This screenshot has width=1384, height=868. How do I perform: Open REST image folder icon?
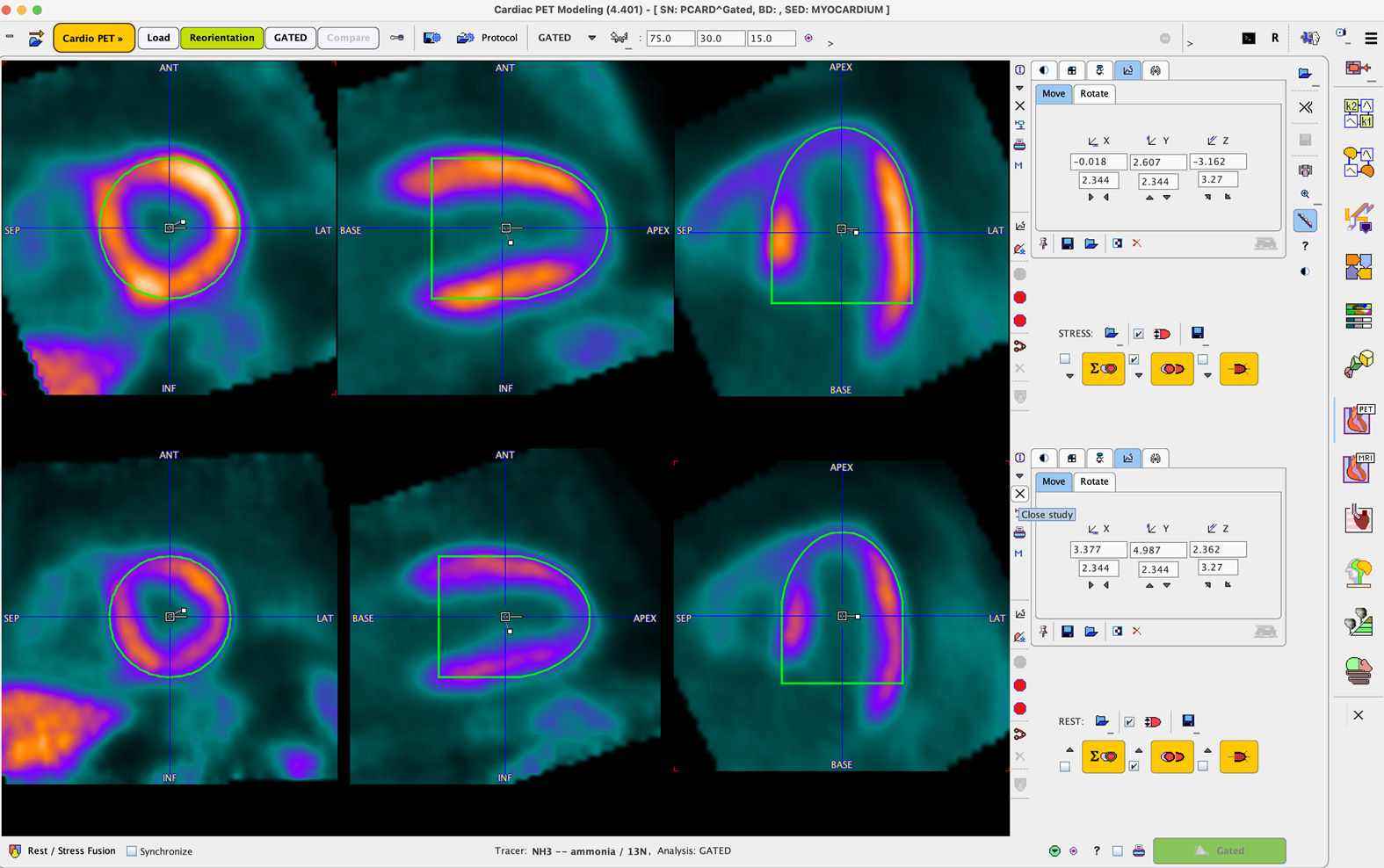click(x=1102, y=721)
